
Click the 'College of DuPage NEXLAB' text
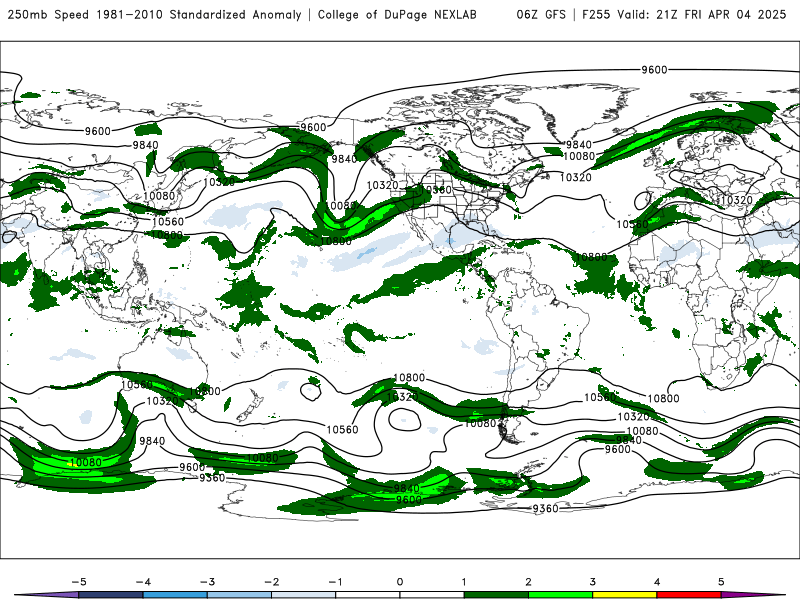tap(397, 14)
